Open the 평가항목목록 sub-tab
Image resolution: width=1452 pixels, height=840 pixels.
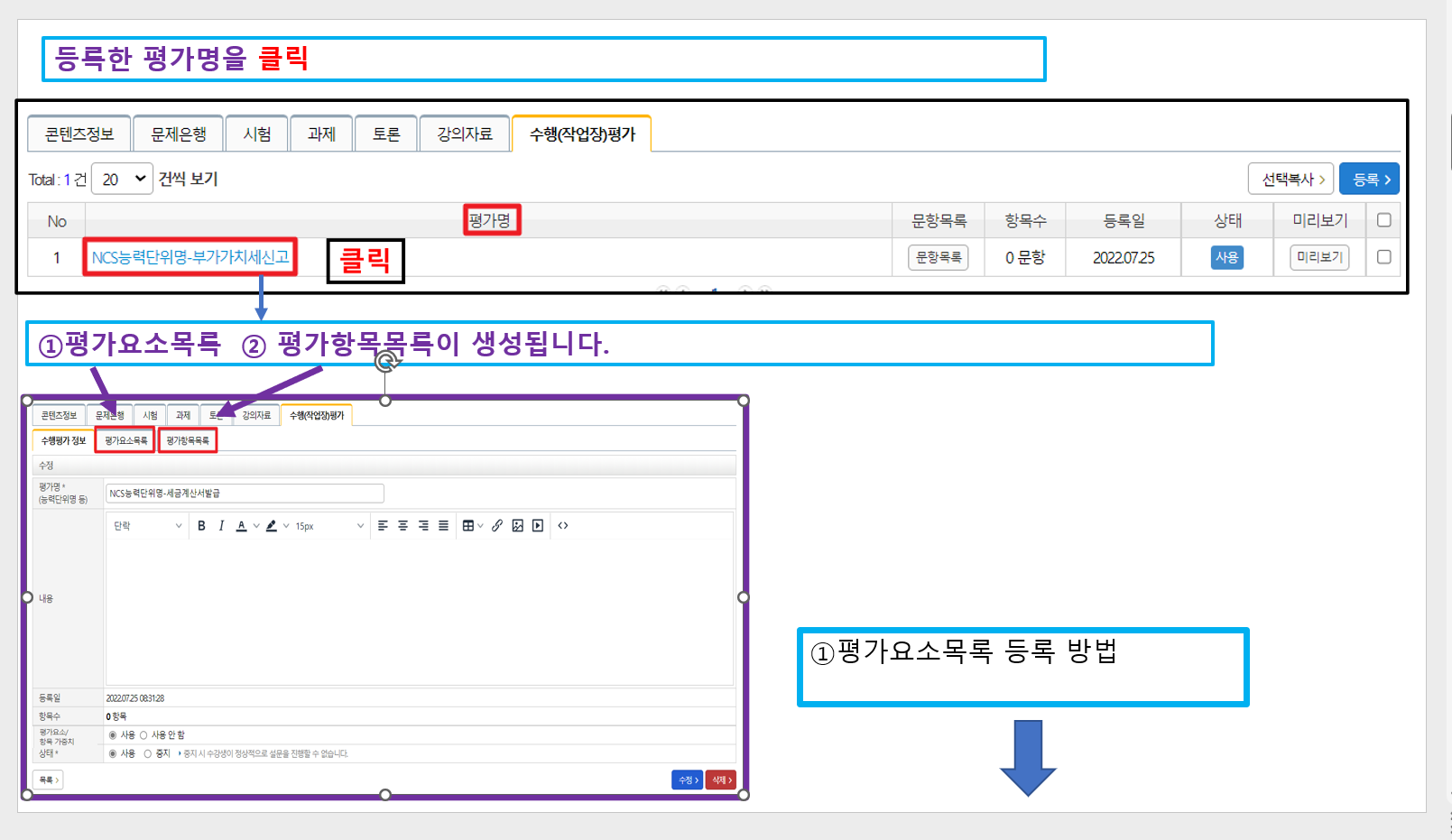click(188, 441)
